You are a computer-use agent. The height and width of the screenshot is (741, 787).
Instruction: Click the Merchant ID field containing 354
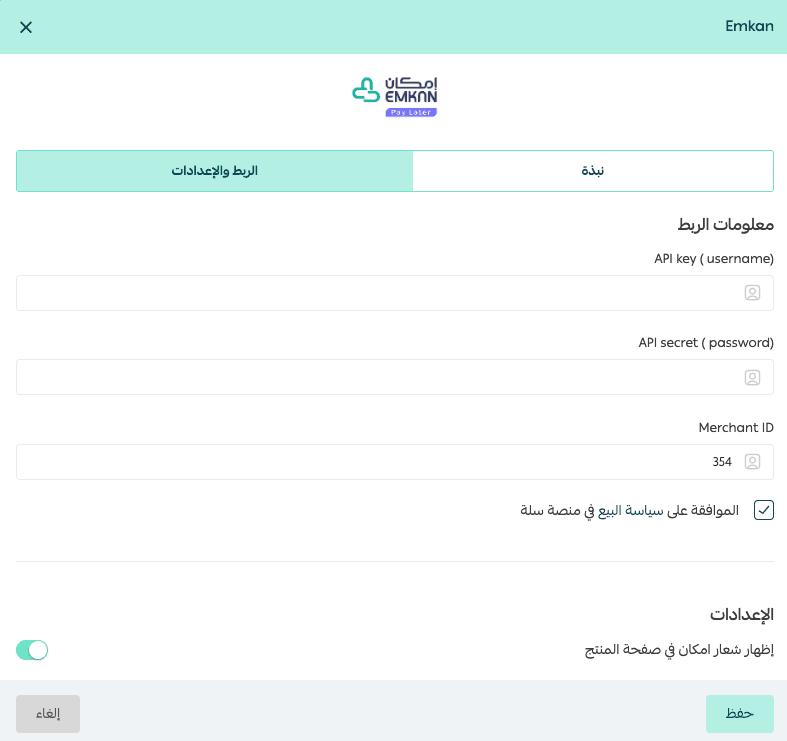380,462
